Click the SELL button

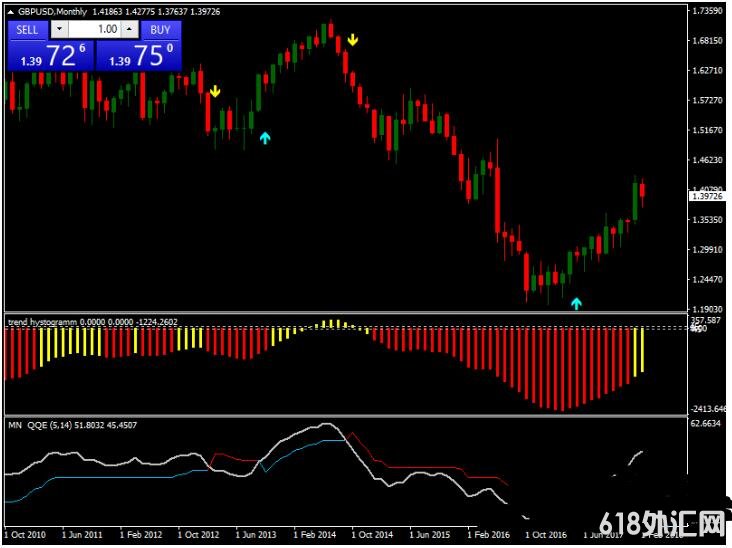click(x=28, y=30)
